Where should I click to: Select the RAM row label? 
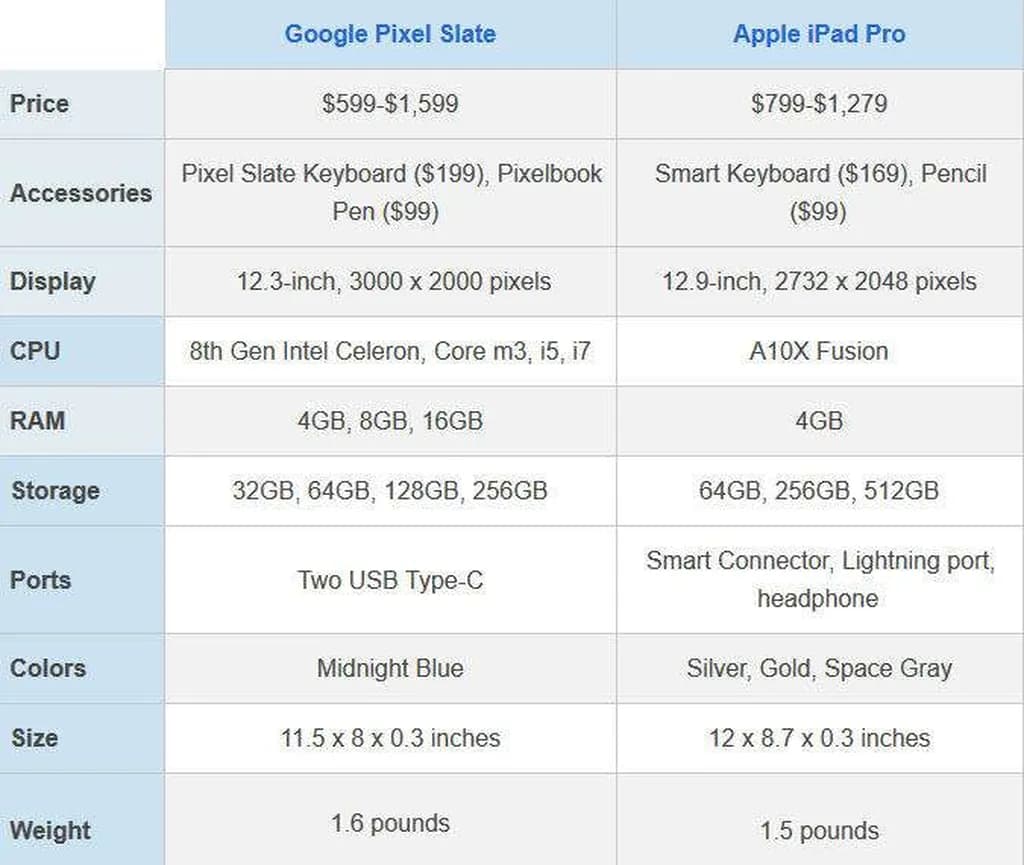click(36, 421)
